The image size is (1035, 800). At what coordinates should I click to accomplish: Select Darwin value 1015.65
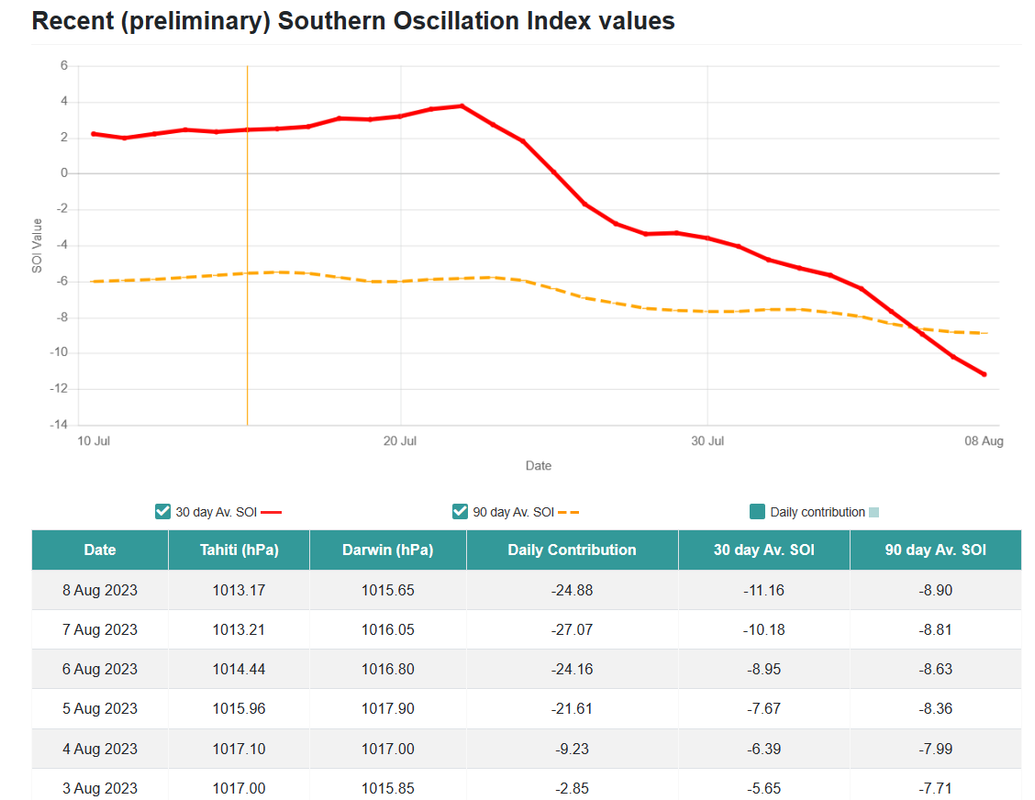point(387,590)
